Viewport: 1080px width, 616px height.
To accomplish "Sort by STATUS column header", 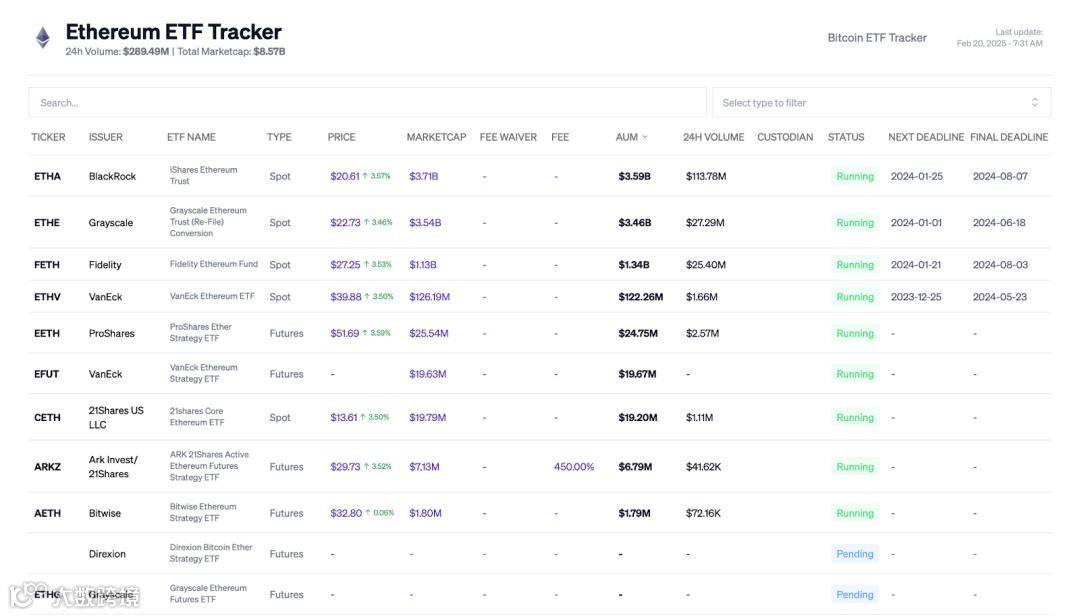I will tap(846, 137).
